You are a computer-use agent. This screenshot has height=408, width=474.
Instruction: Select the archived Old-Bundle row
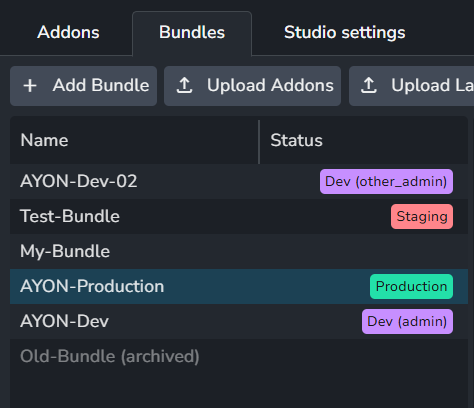(239, 356)
